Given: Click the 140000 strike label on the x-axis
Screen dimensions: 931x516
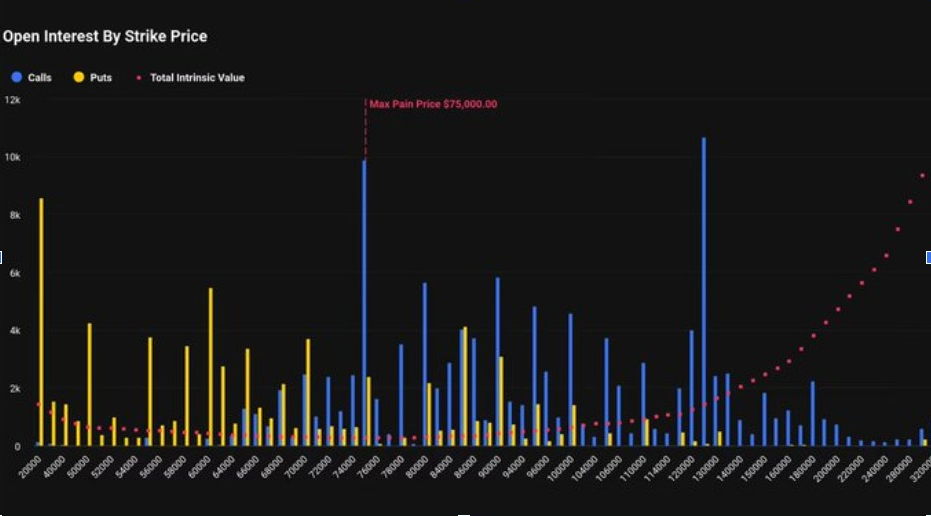Looking at the screenshot, I should tap(730, 468).
